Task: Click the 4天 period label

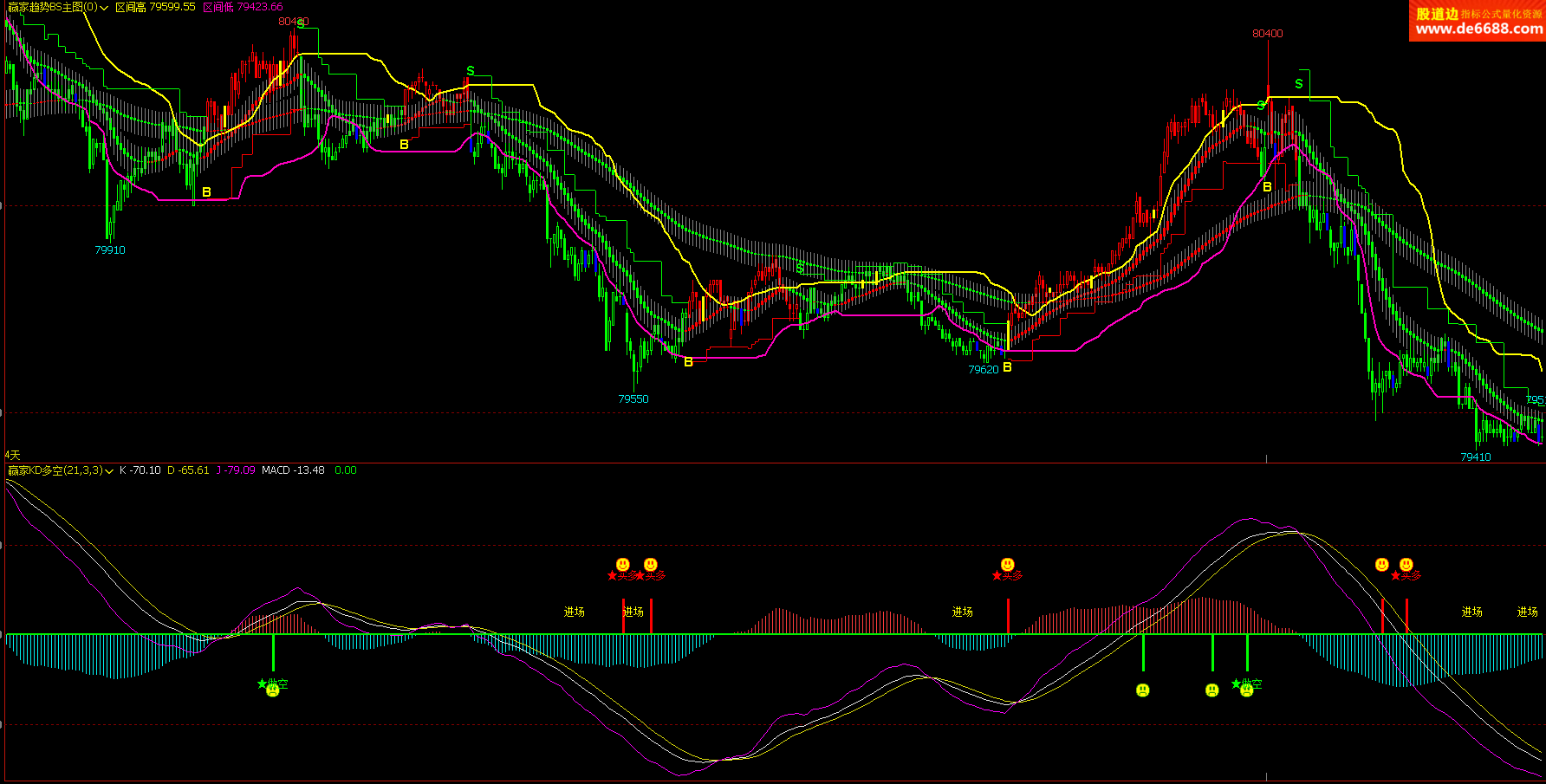Action: tap(12, 455)
